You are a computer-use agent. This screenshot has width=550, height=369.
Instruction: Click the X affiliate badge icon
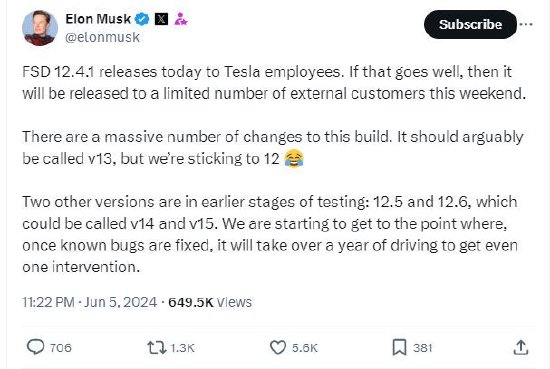tap(161, 19)
